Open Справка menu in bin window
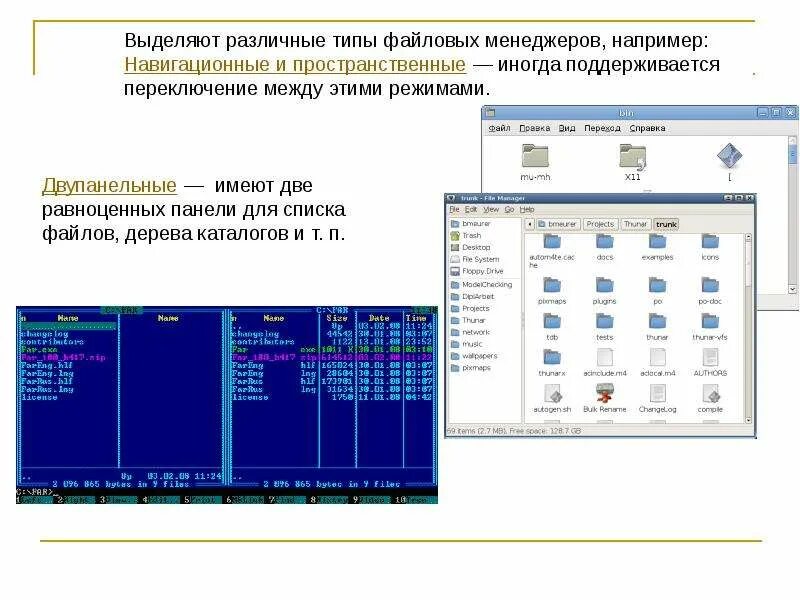This screenshot has height=600, width=800. 647,128
